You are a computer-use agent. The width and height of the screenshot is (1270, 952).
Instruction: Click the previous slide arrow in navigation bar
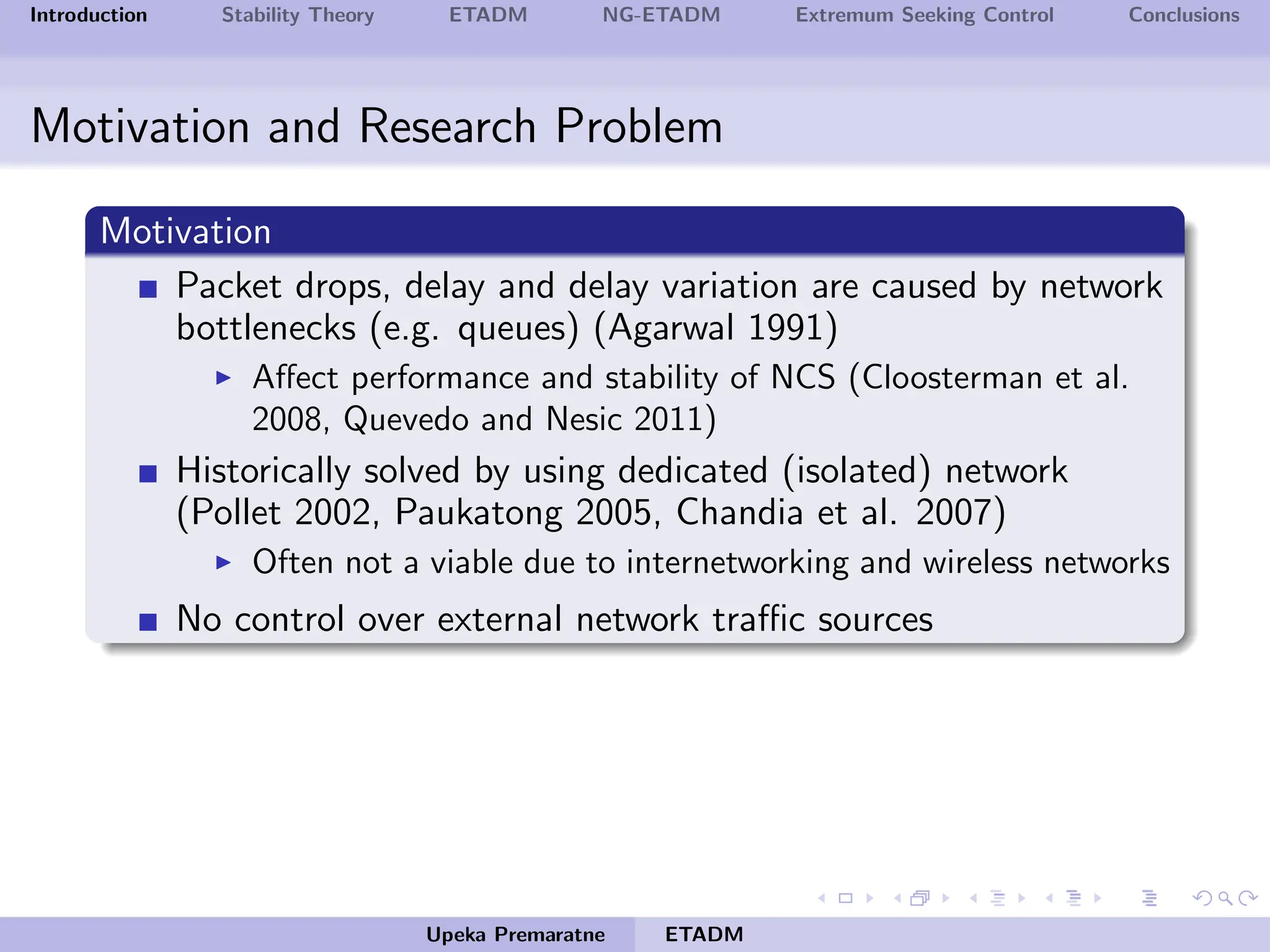tap(822, 898)
